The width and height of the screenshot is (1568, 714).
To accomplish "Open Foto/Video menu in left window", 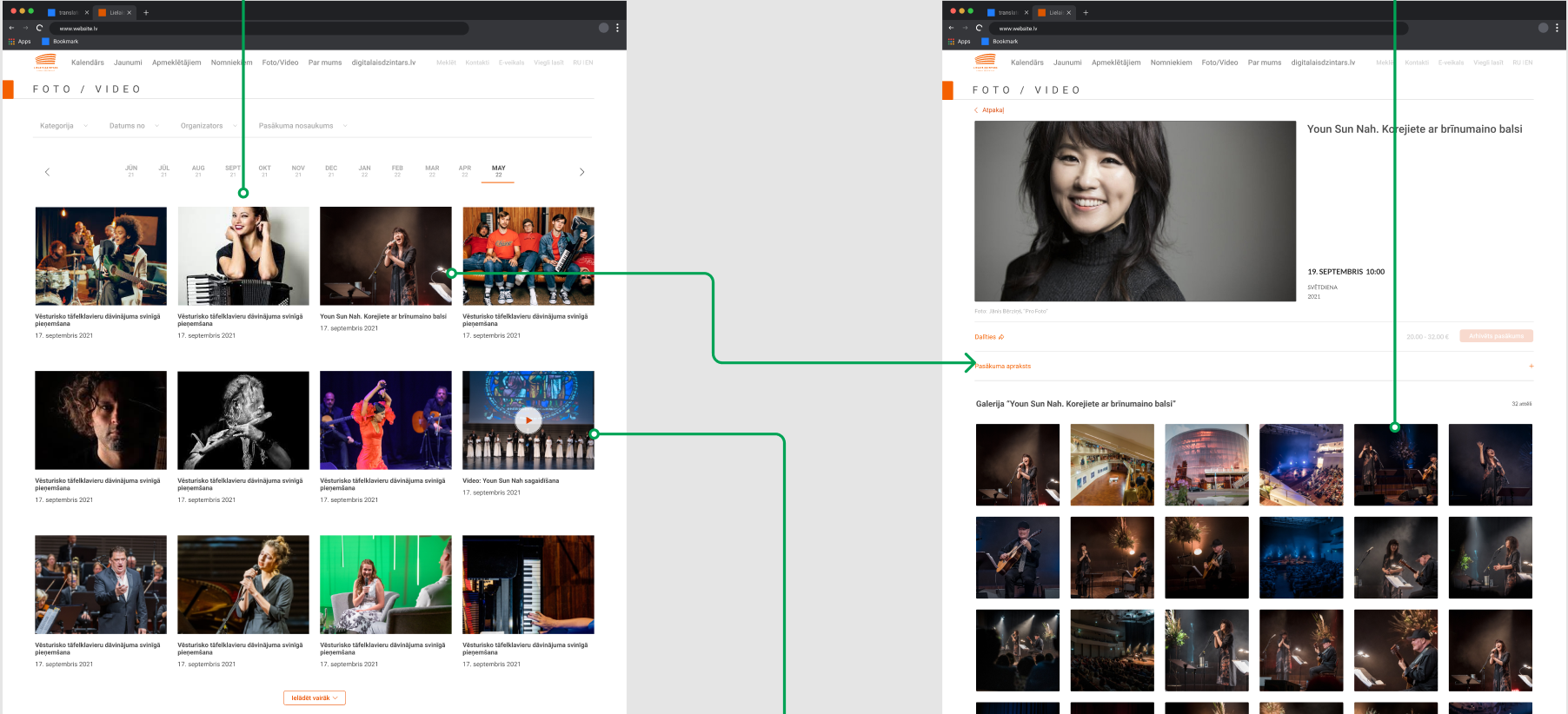I will click(x=280, y=63).
